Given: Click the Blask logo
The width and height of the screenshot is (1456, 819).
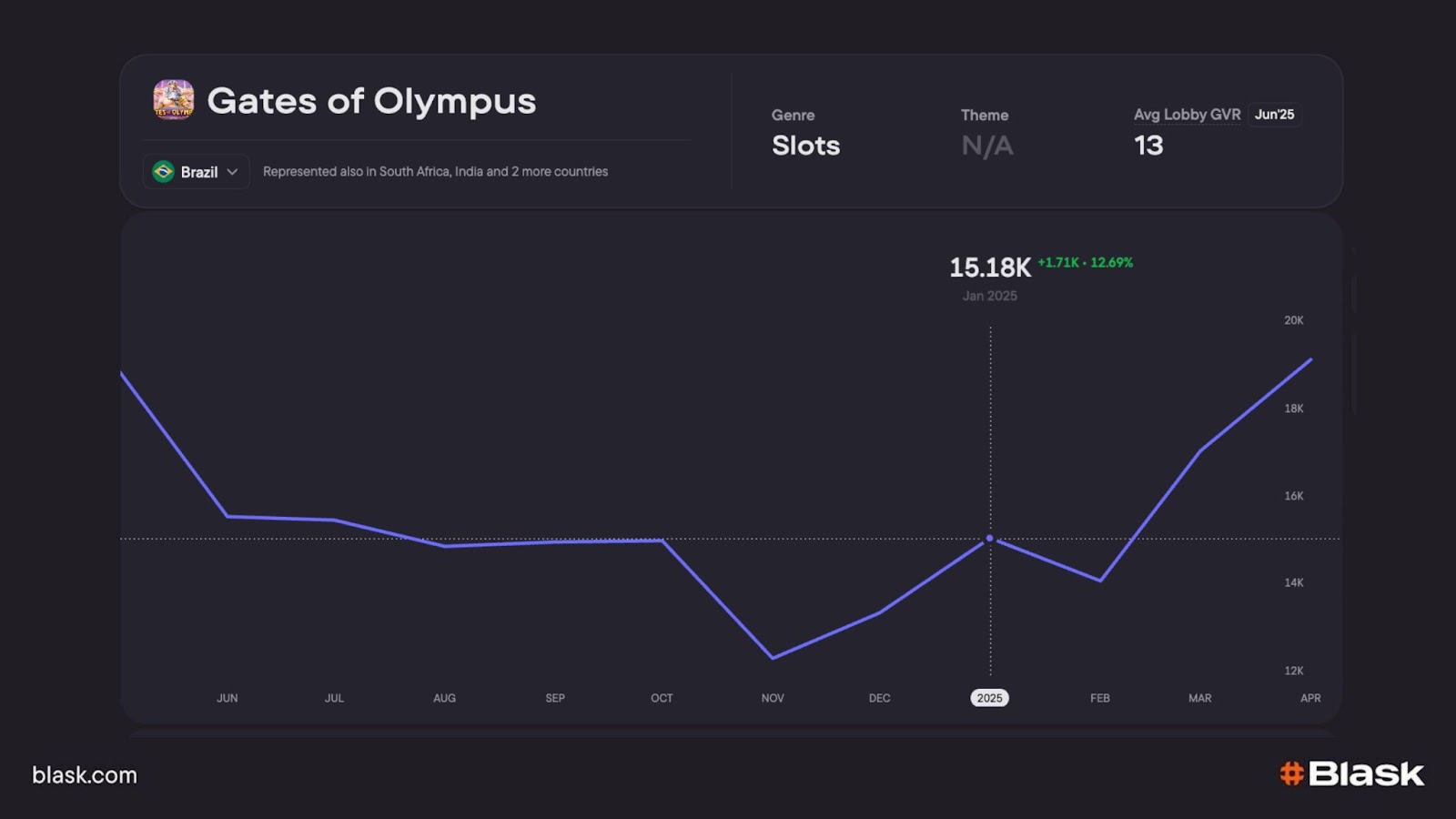Looking at the screenshot, I should [x=1352, y=773].
